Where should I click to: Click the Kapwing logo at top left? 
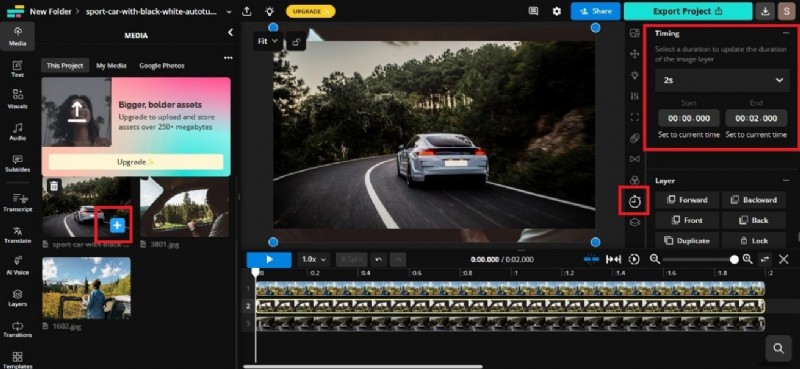15,11
